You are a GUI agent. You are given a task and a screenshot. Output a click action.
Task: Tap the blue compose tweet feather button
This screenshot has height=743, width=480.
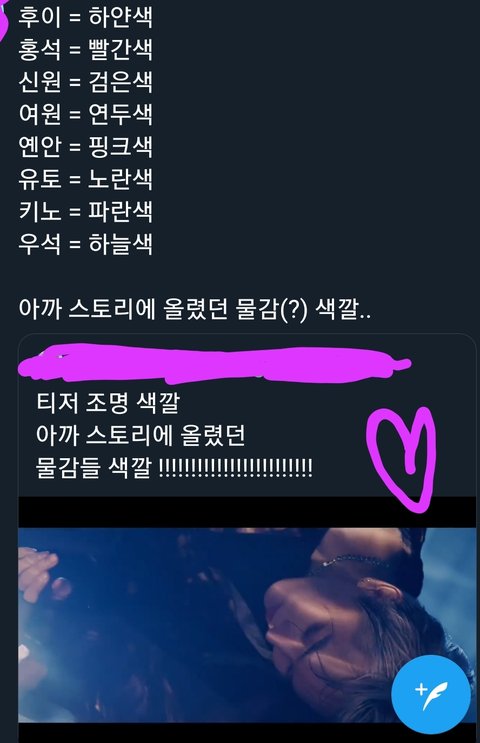tap(431, 694)
